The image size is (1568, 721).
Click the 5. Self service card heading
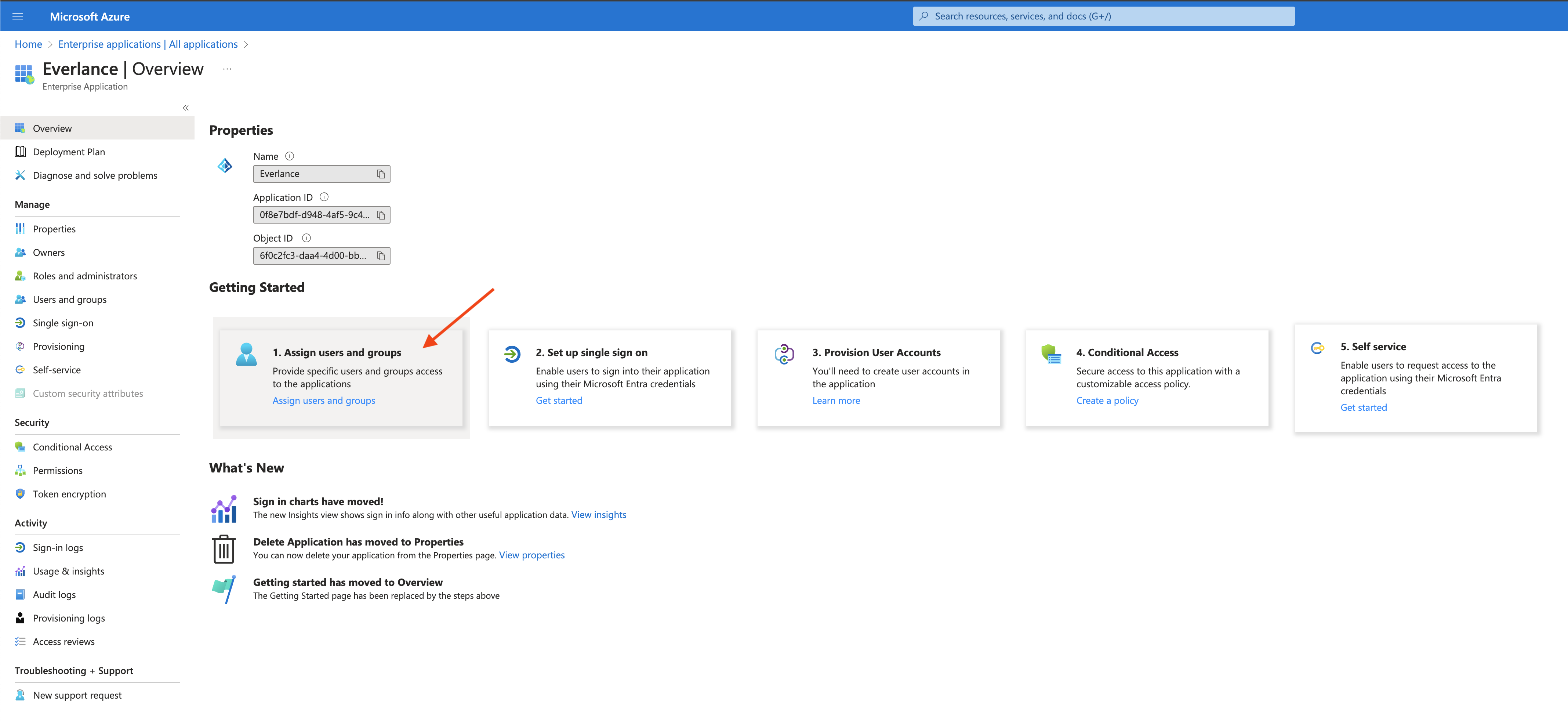coord(1373,347)
